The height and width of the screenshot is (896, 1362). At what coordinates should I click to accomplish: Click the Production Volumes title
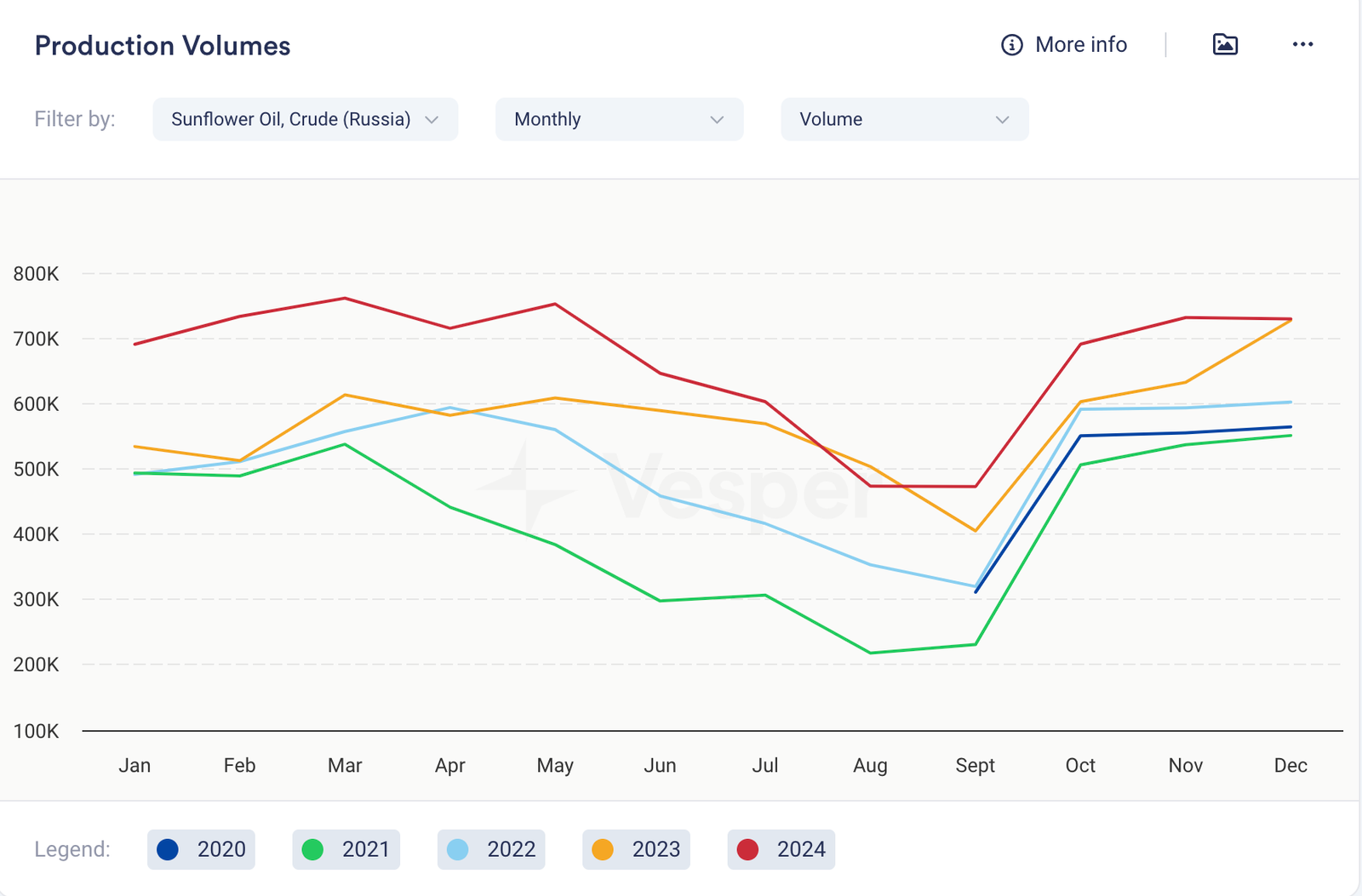(163, 46)
